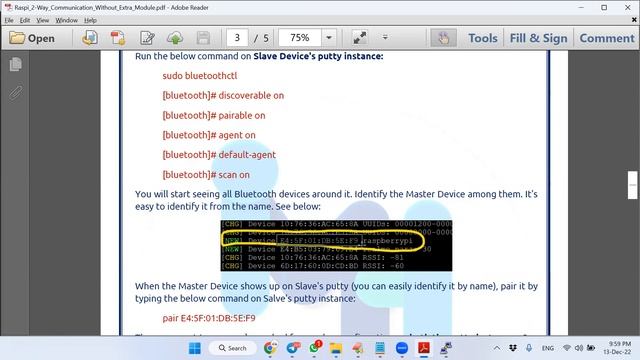Click the text 'pair E4:5F:01:DB:5E:F9'
This screenshot has height=360, width=640.
click(209, 318)
